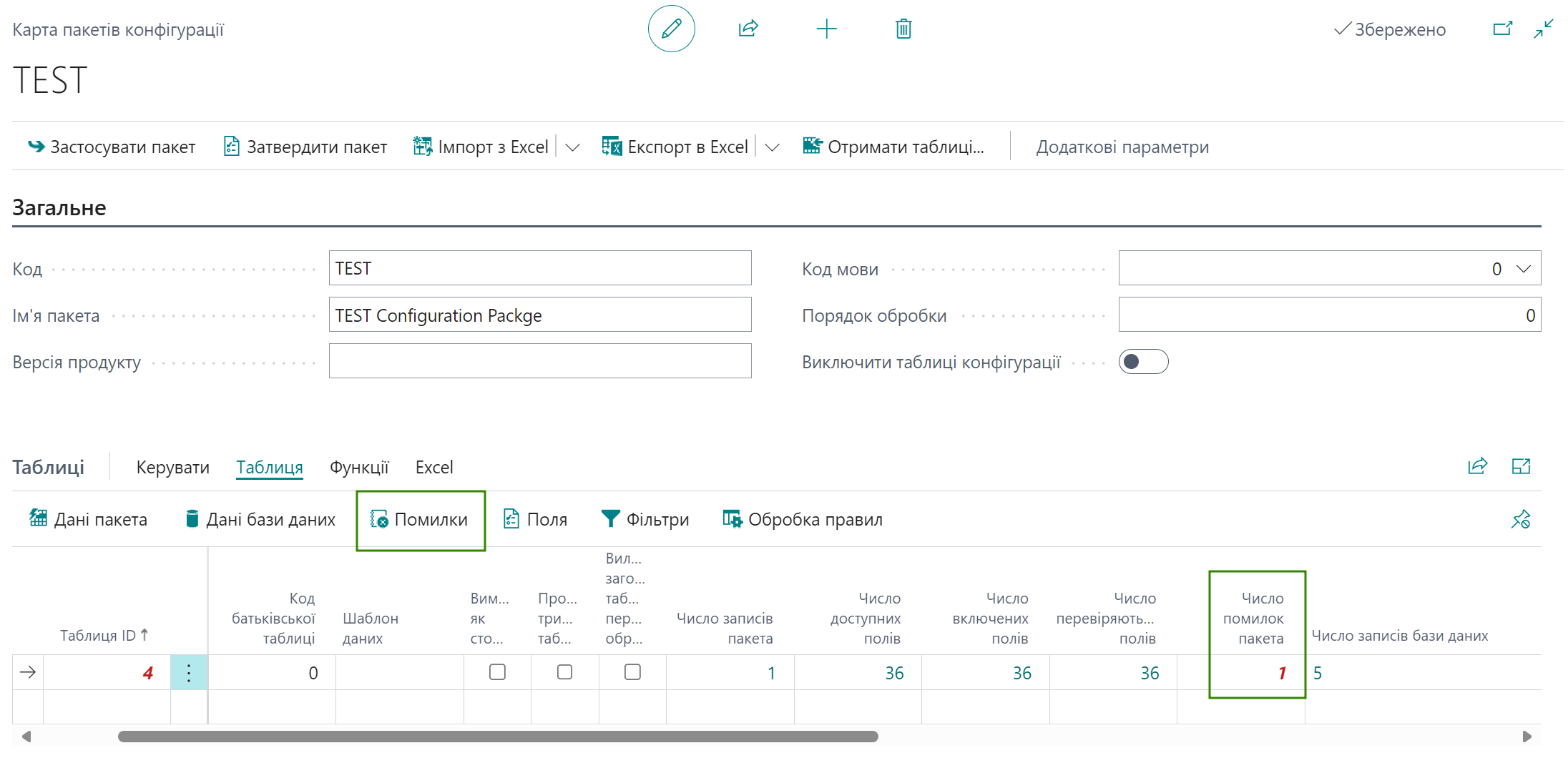The width and height of the screenshot is (1568, 758).
Task: Click the share icon in Таблиці section
Action: click(1477, 466)
